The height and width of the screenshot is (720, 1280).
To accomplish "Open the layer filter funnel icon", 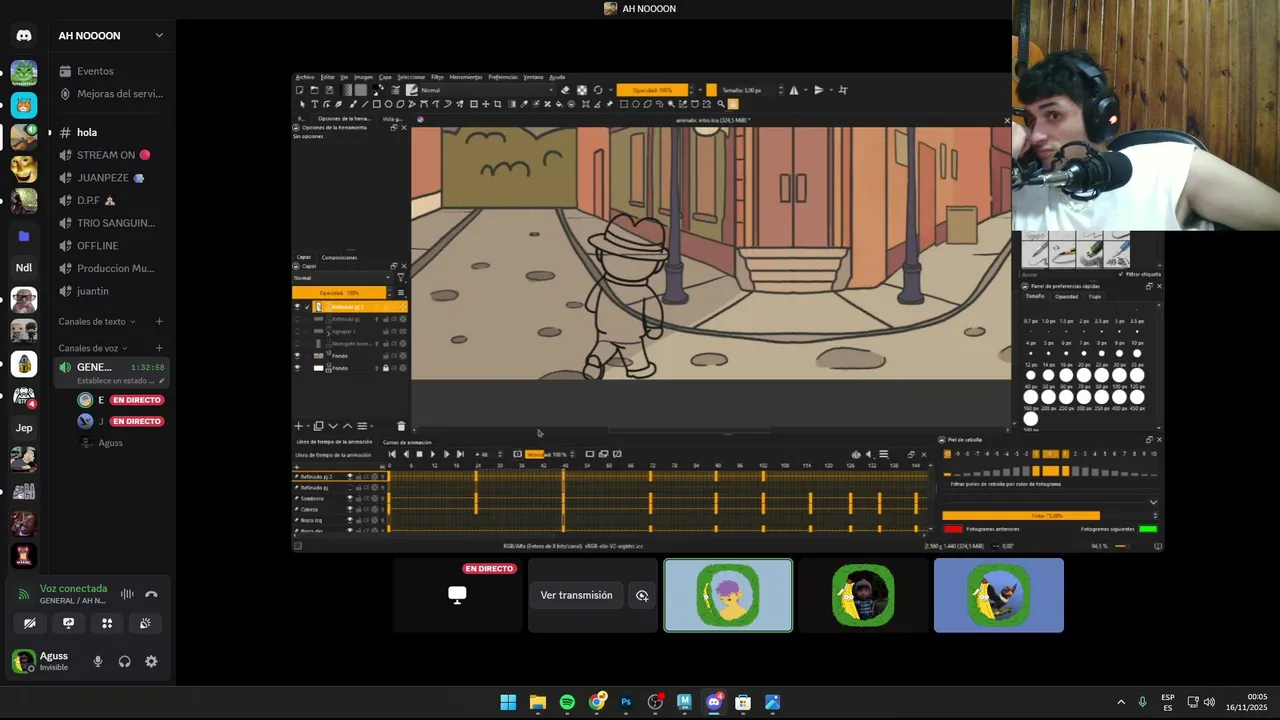I will [x=401, y=277].
